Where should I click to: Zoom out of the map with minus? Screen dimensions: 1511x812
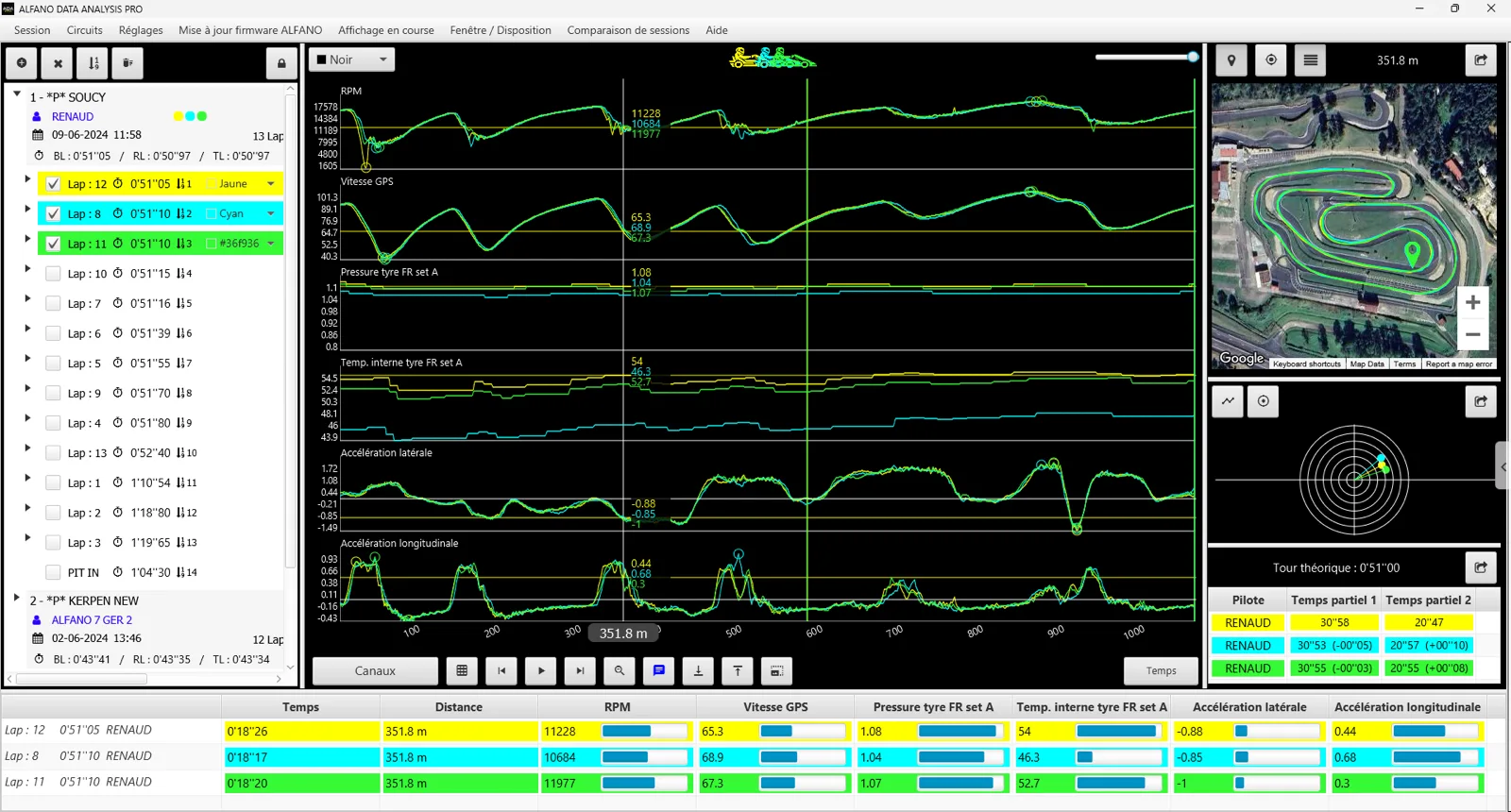1472,334
